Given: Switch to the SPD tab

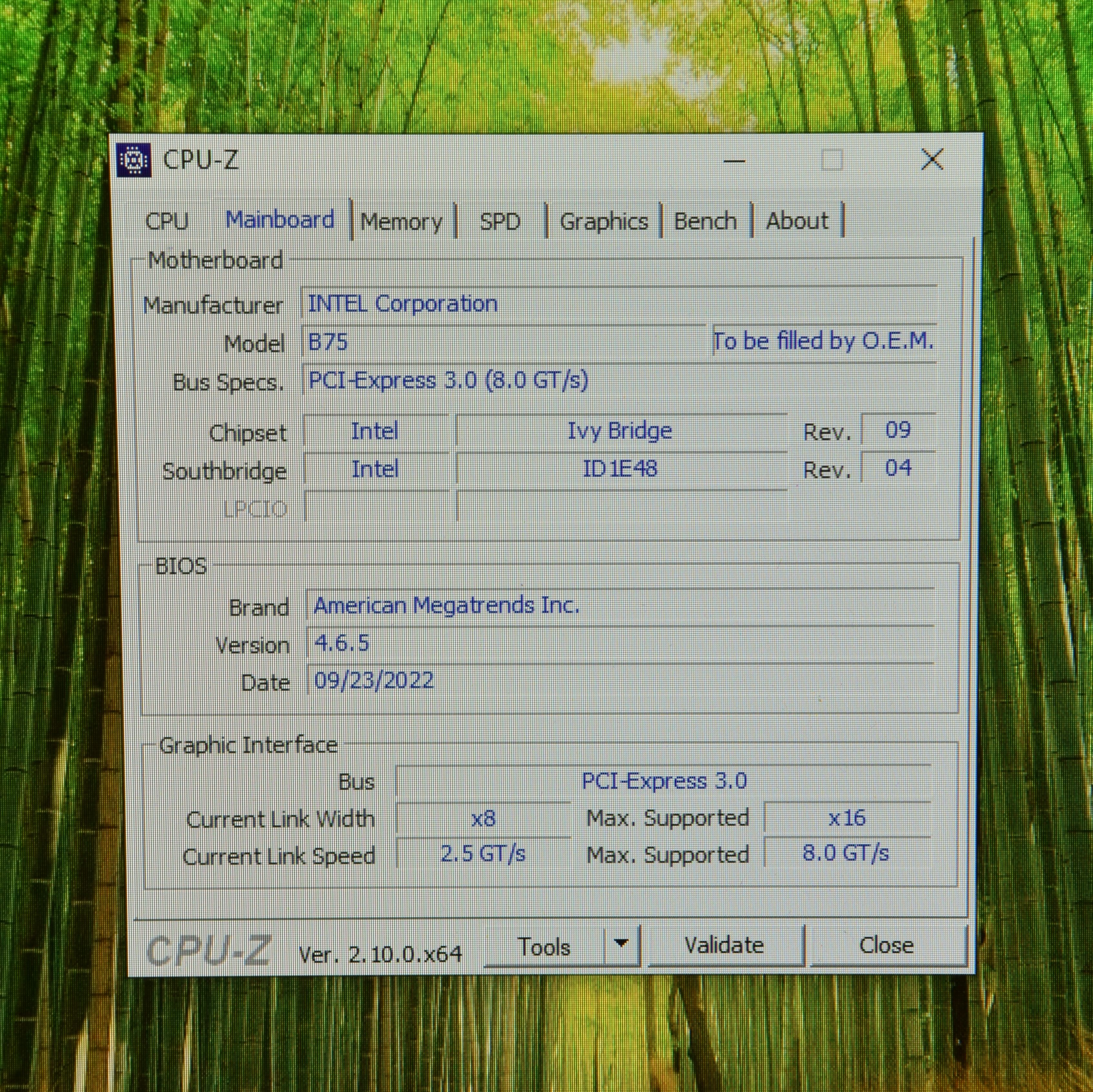Looking at the screenshot, I should coord(500,221).
